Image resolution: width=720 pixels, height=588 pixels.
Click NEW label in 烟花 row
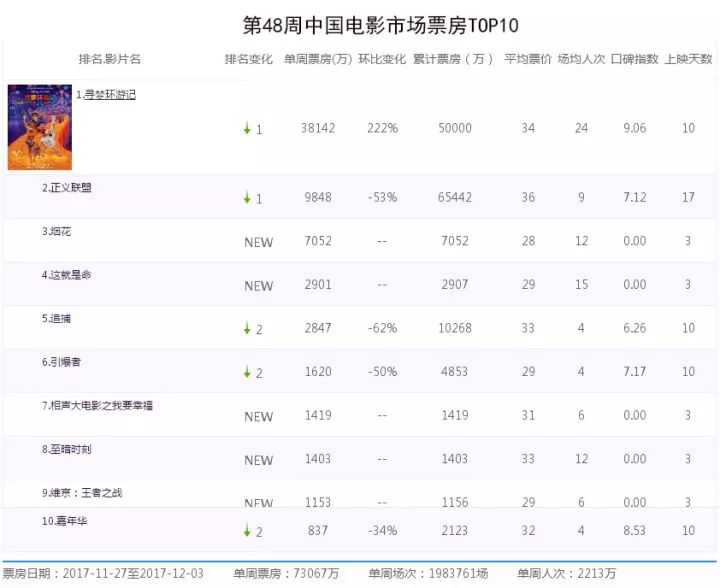(259, 242)
